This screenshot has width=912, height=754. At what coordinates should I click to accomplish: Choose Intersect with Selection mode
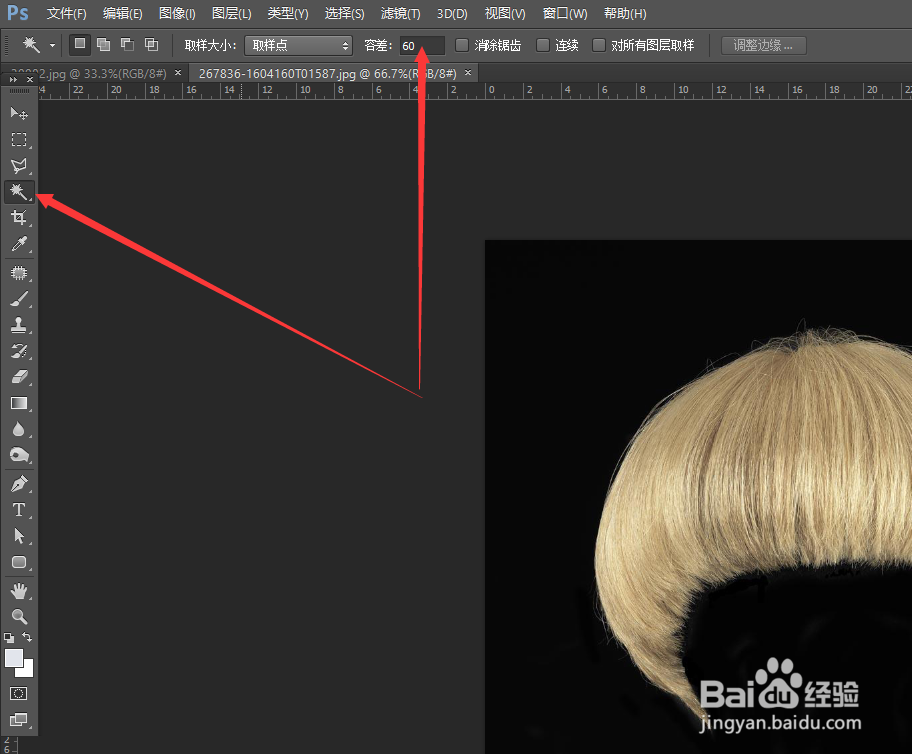pyautogui.click(x=151, y=45)
